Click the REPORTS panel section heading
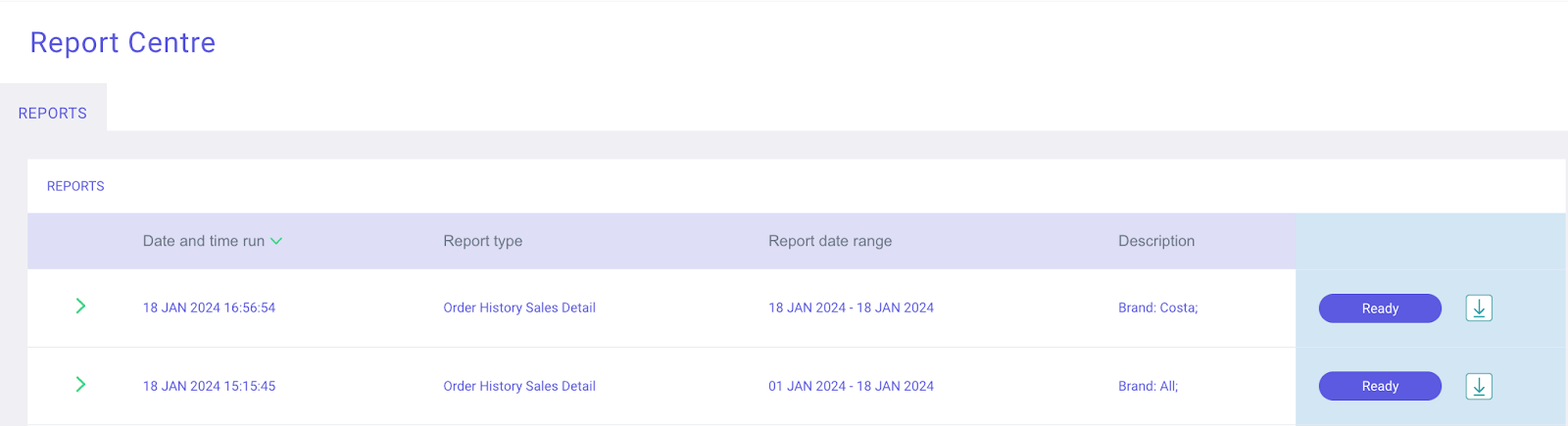 [75, 186]
